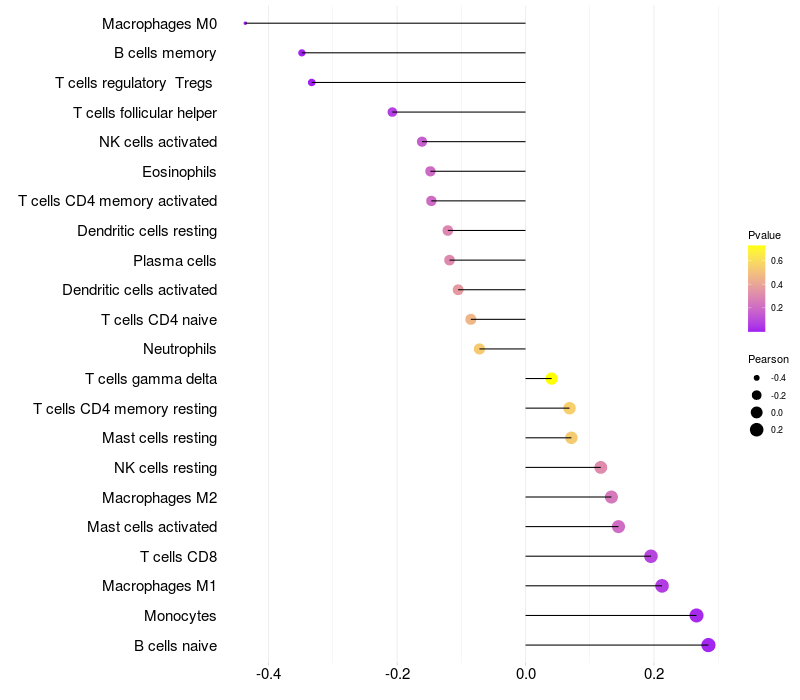Click the Pvalue color gradient legend bar

coord(757,289)
